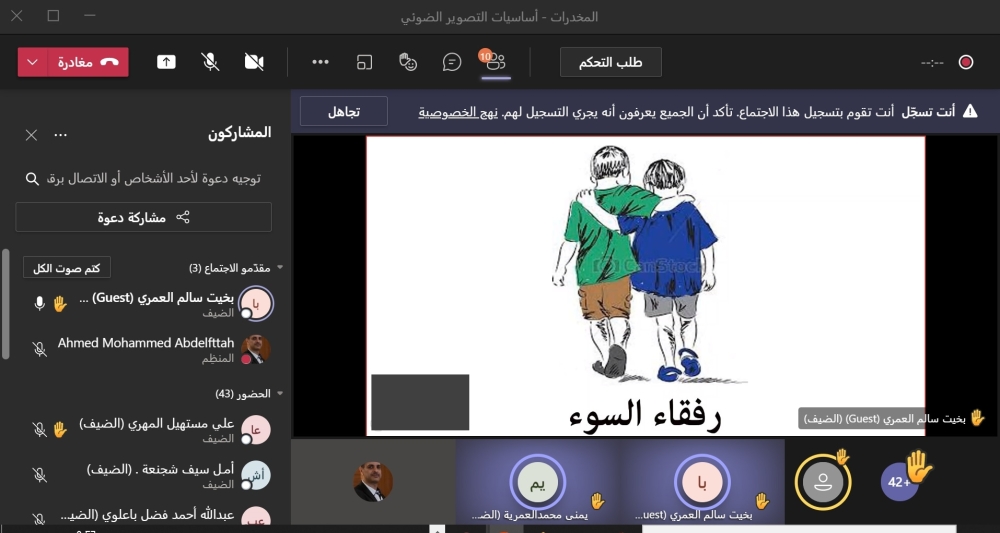This screenshot has width=1000, height=533.
Task: Close the المشاركون participants panel
Action: click(x=31, y=135)
